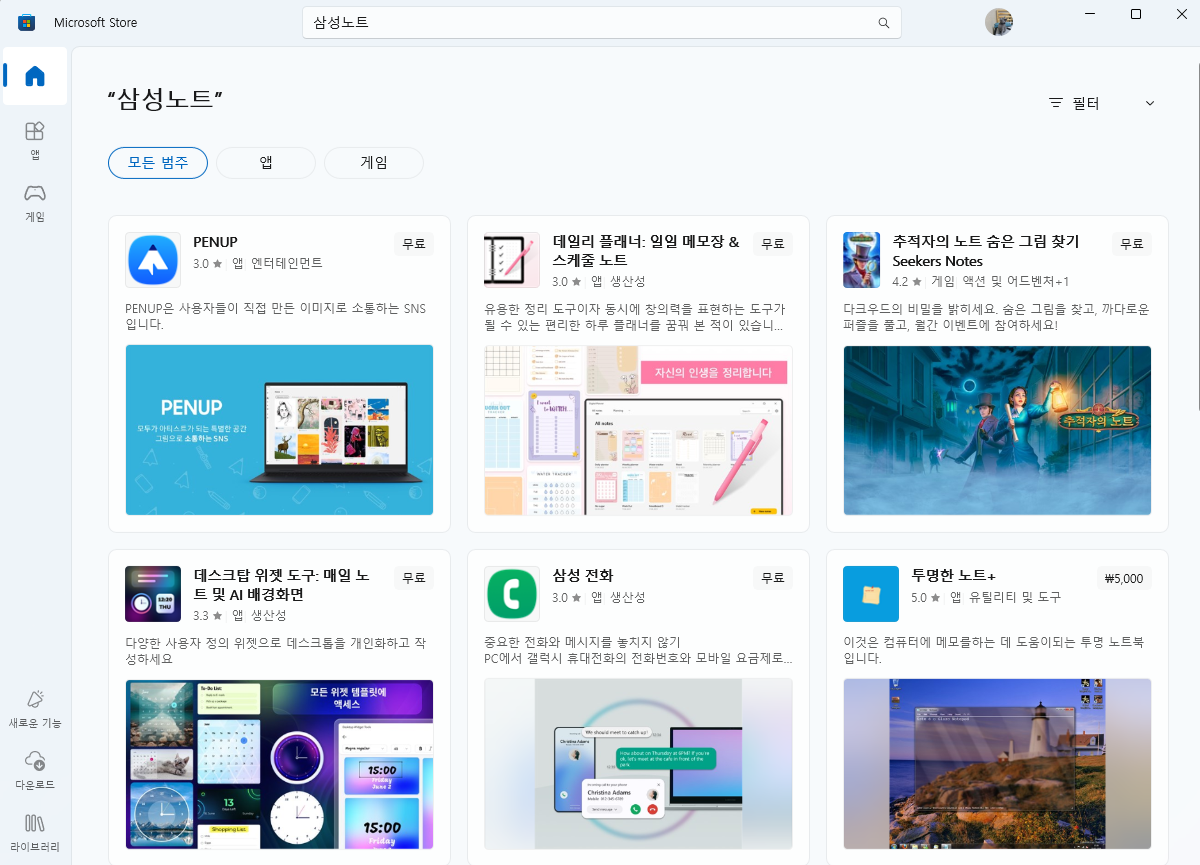Click the 데일리 플래너 app icon
The width and height of the screenshot is (1200, 865).
pyautogui.click(x=512, y=260)
